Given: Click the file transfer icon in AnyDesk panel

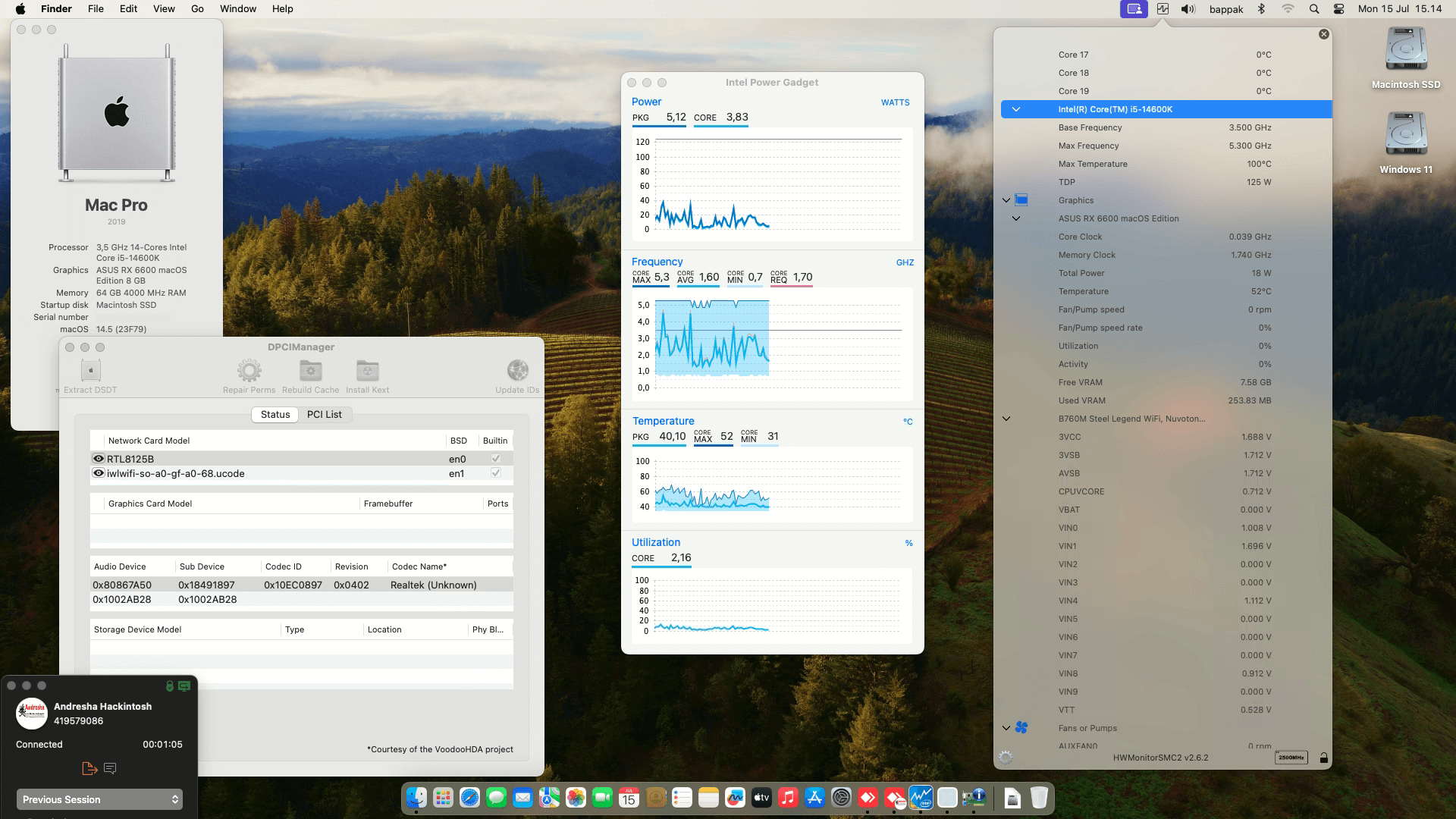Looking at the screenshot, I should 89,769.
